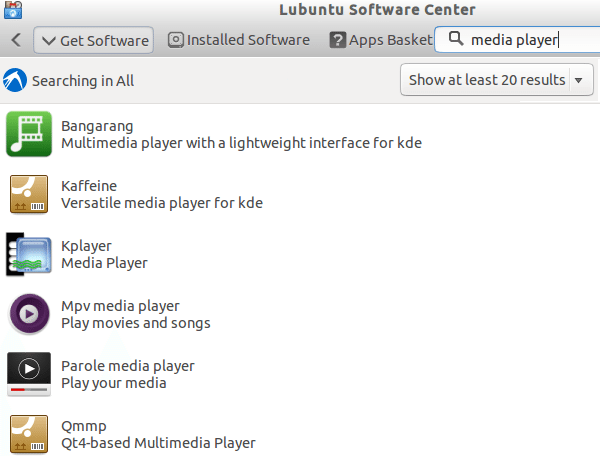Screen dimensions: 600x456
Task: Click the Lubuntu logo beside Searching in All
Action: (x=15, y=80)
